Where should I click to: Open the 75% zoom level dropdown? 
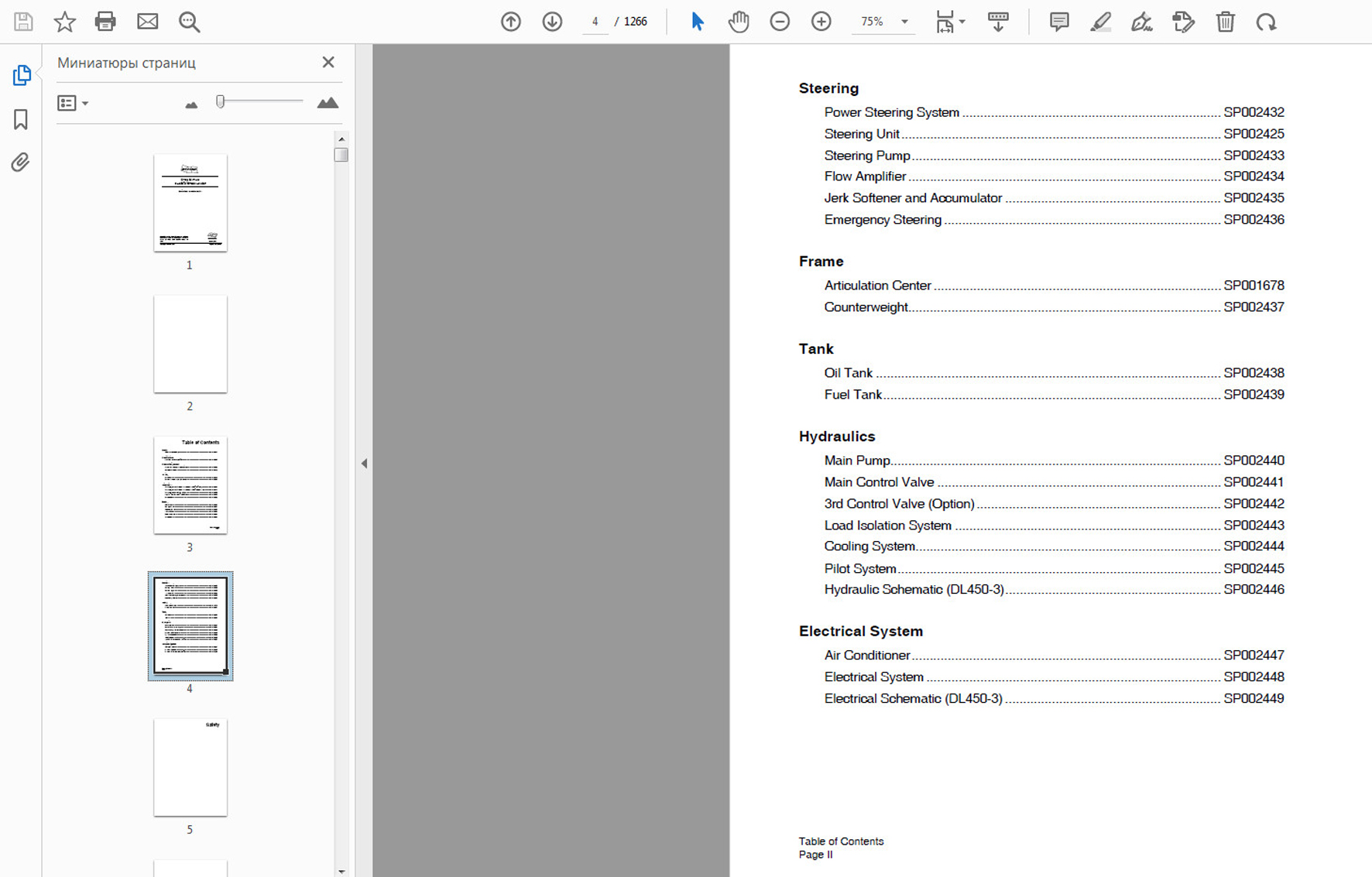click(904, 22)
